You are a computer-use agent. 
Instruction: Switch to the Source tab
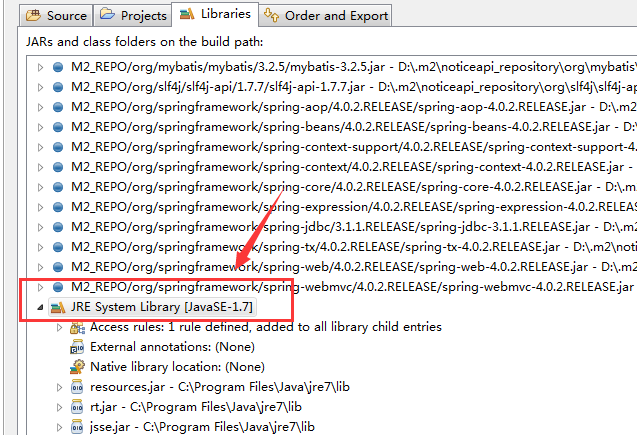[56, 15]
